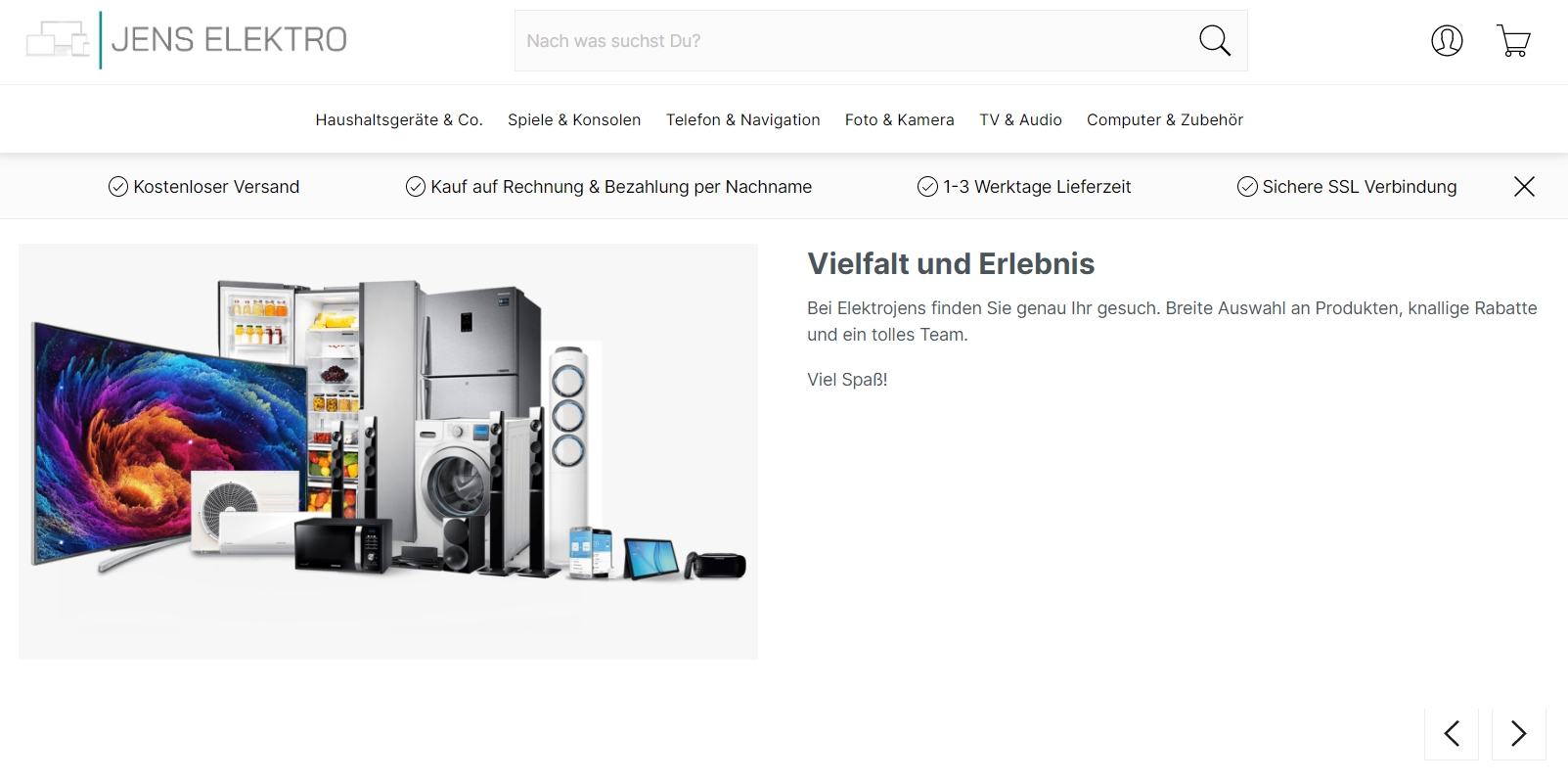The height and width of the screenshot is (782, 1568).
Task: Click the appliances banner image
Action: pyautogui.click(x=388, y=451)
